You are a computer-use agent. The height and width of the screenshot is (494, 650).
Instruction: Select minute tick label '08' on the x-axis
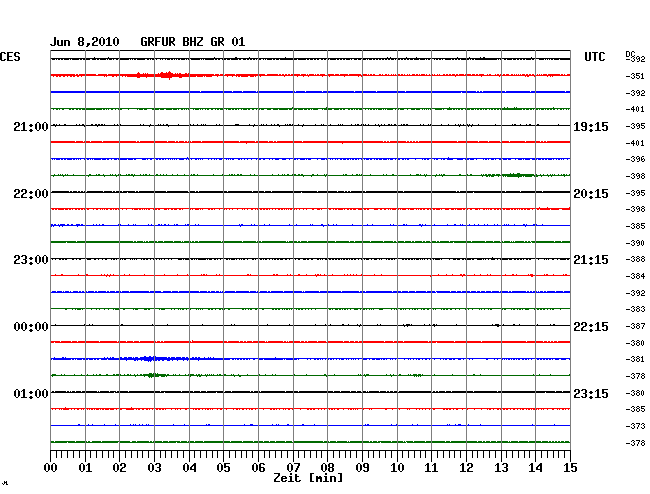coord(327,468)
